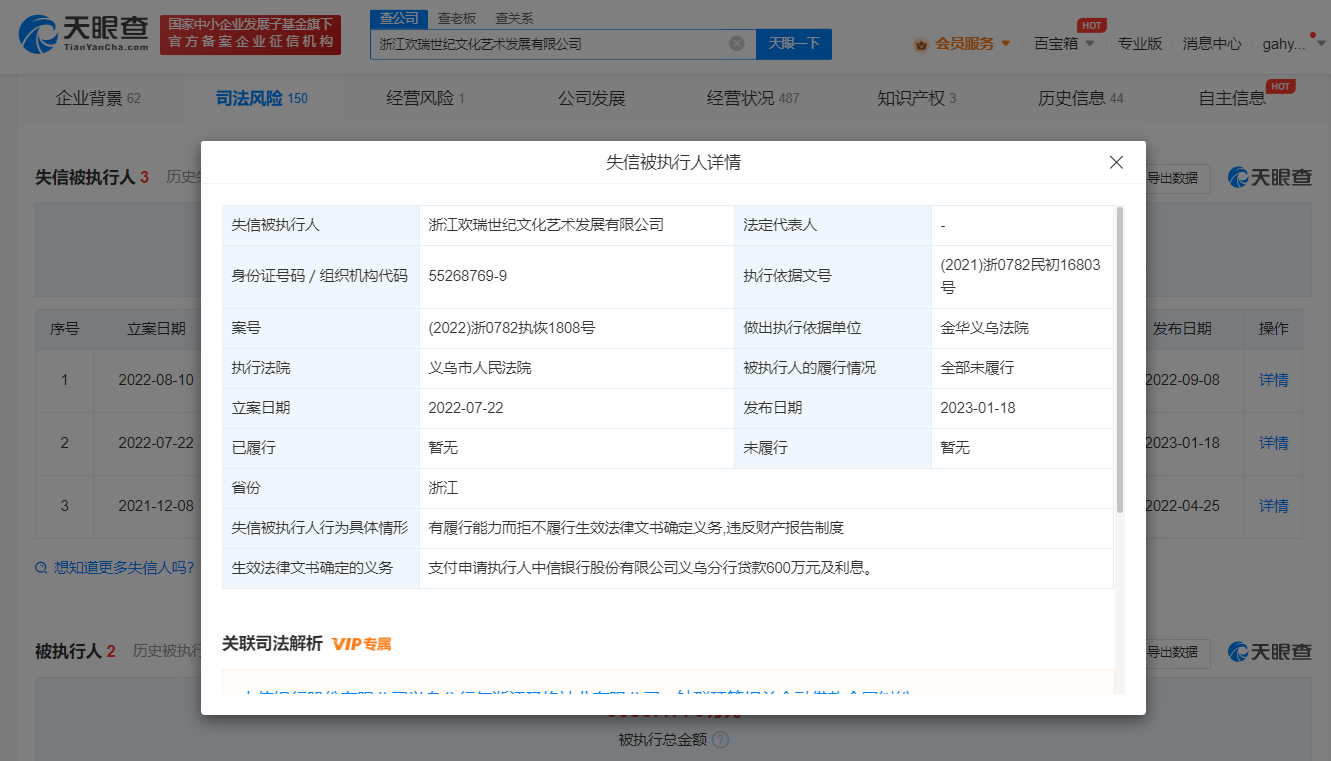Screen dimensions: 1331x761
Task: Click the dialog's vertical scrollbar
Action: pos(1119,360)
